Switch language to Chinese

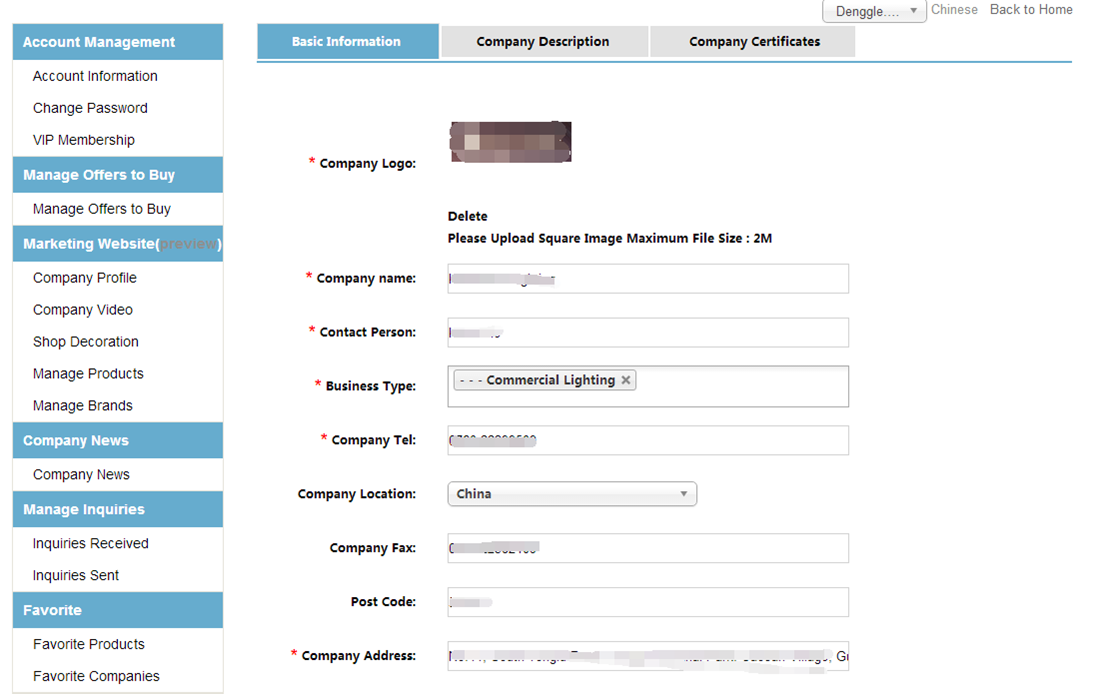pyautogui.click(x=954, y=10)
